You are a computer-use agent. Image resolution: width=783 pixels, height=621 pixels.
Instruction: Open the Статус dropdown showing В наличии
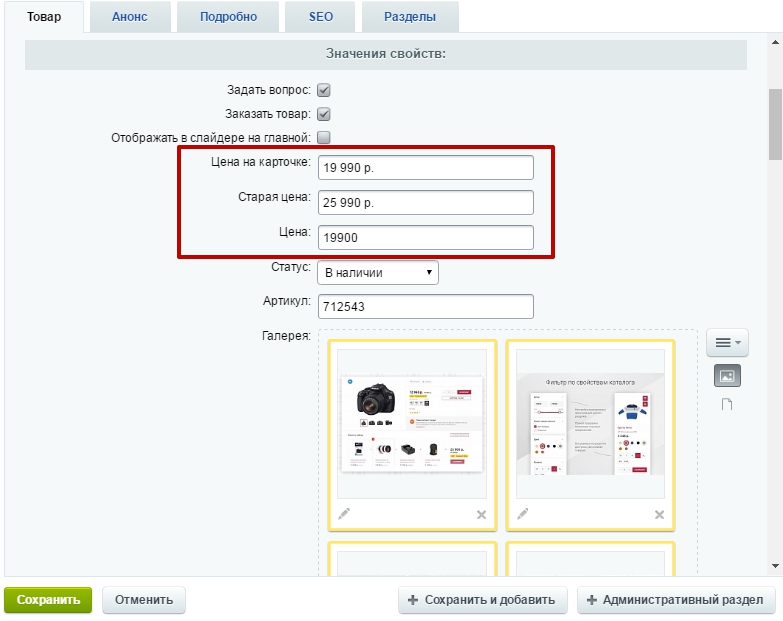pos(378,273)
